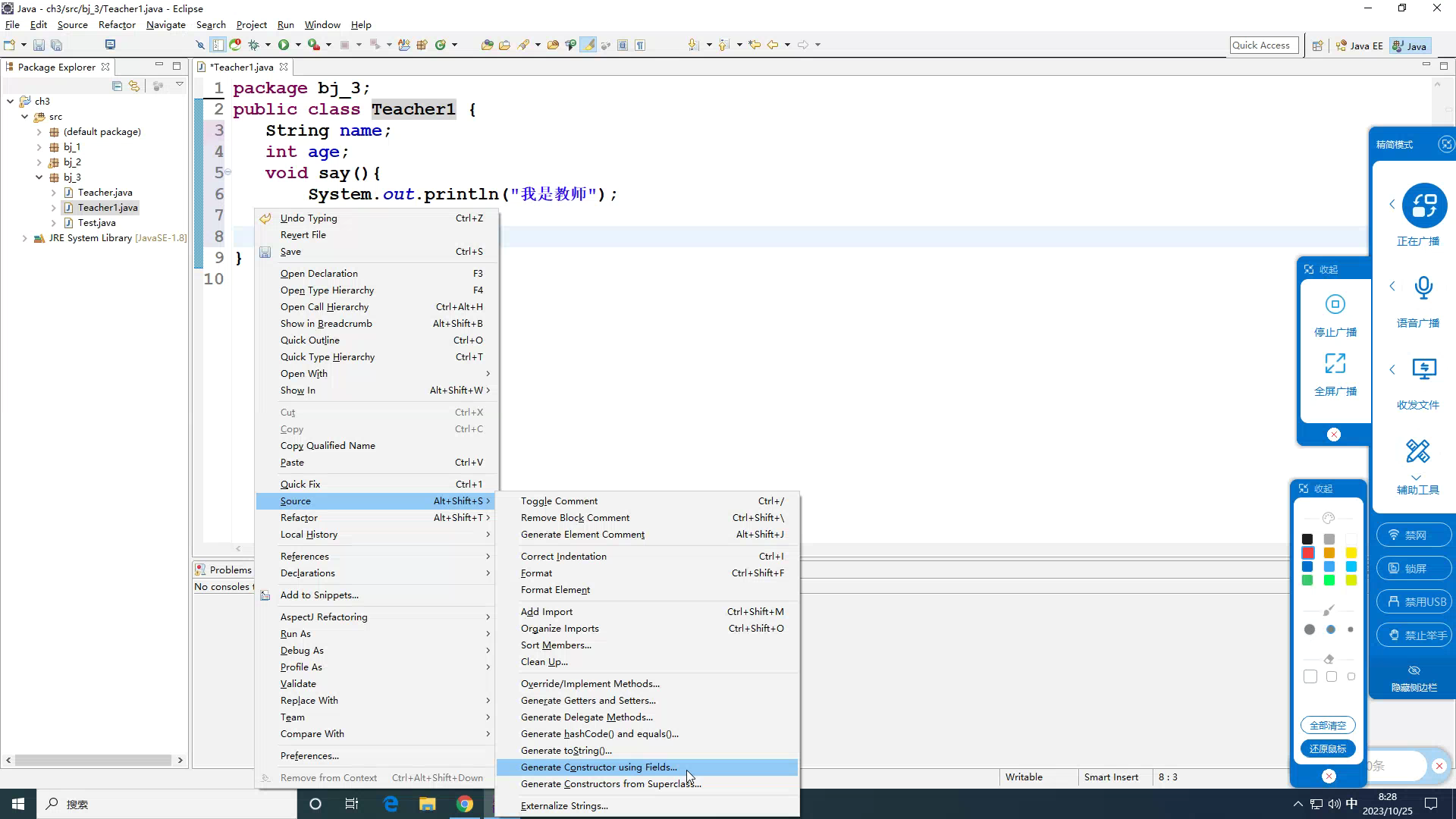Viewport: 1456px width, 819px height.
Task: Click the fullscreen broadcast icon
Action: 1335,364
